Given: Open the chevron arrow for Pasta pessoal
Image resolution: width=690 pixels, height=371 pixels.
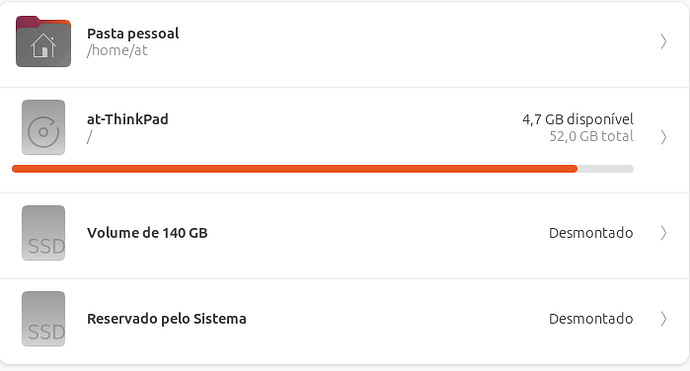Looking at the screenshot, I should pyautogui.click(x=663, y=42).
